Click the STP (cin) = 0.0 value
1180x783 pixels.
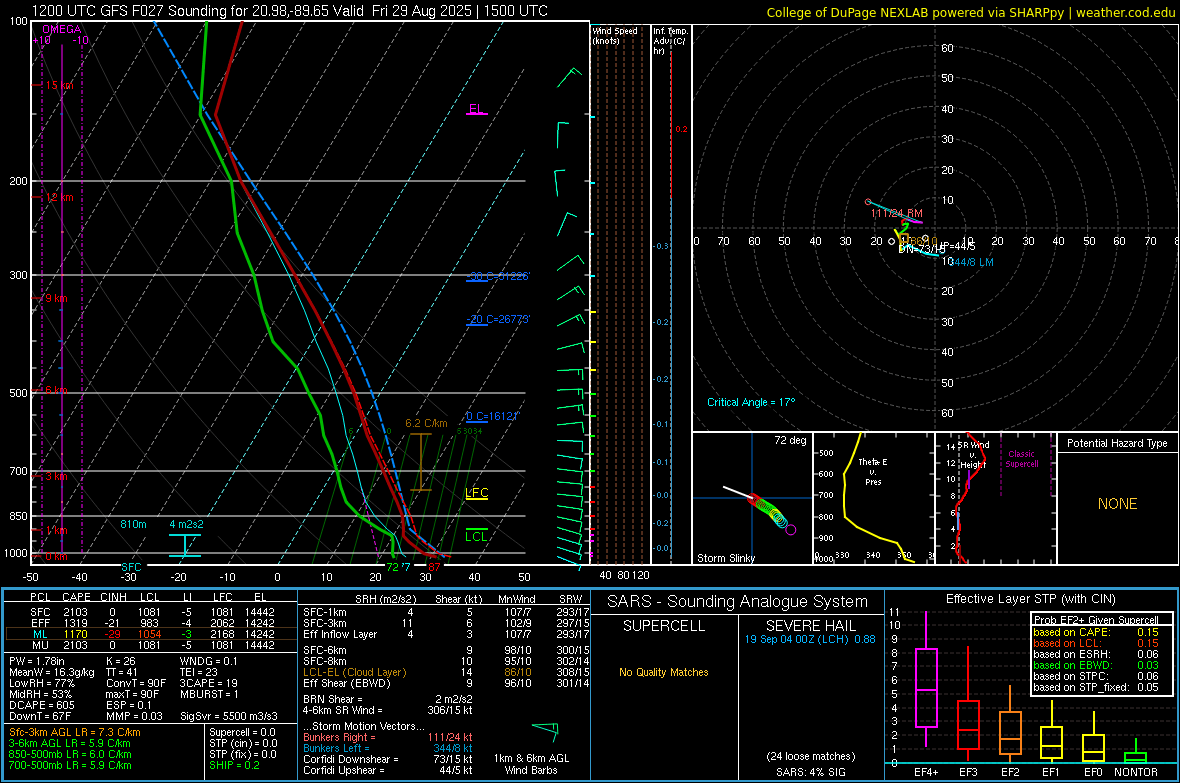(243, 743)
